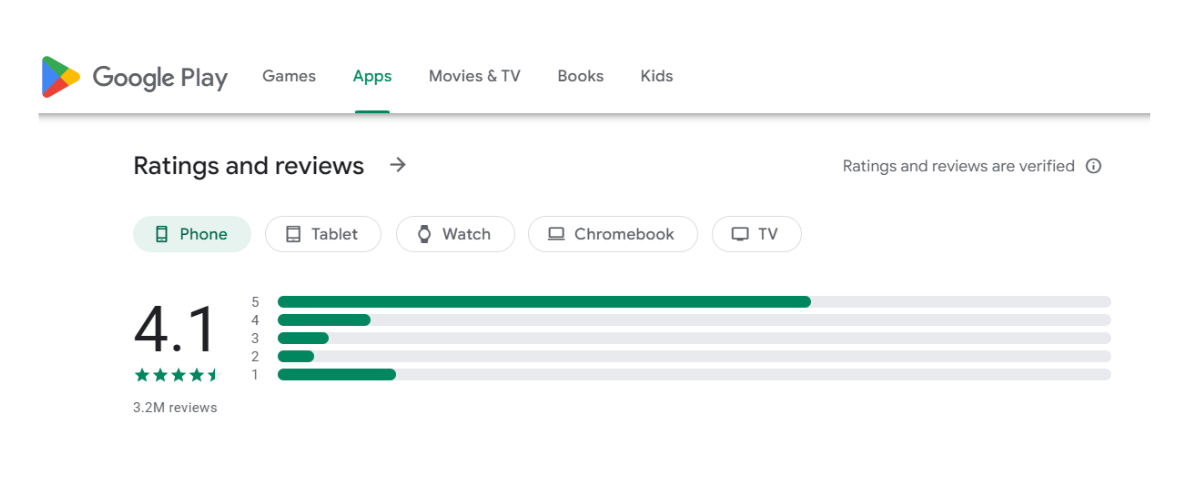Click the tablet icon in Tablet chip

(293, 234)
